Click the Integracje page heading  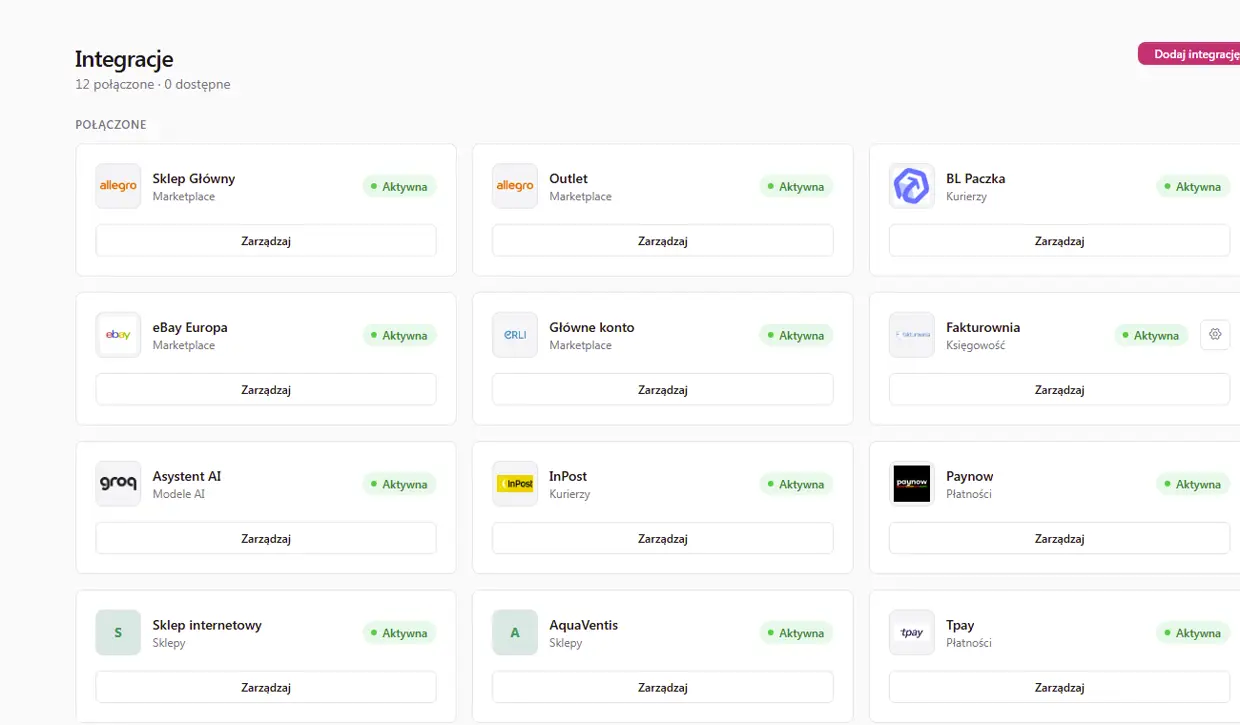click(124, 59)
